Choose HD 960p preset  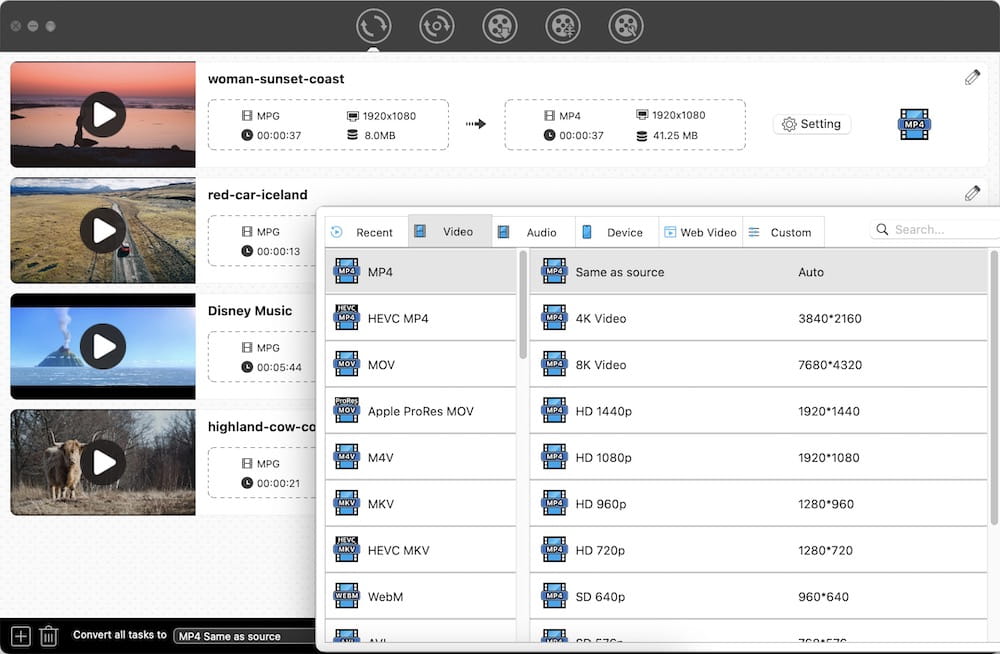point(758,504)
